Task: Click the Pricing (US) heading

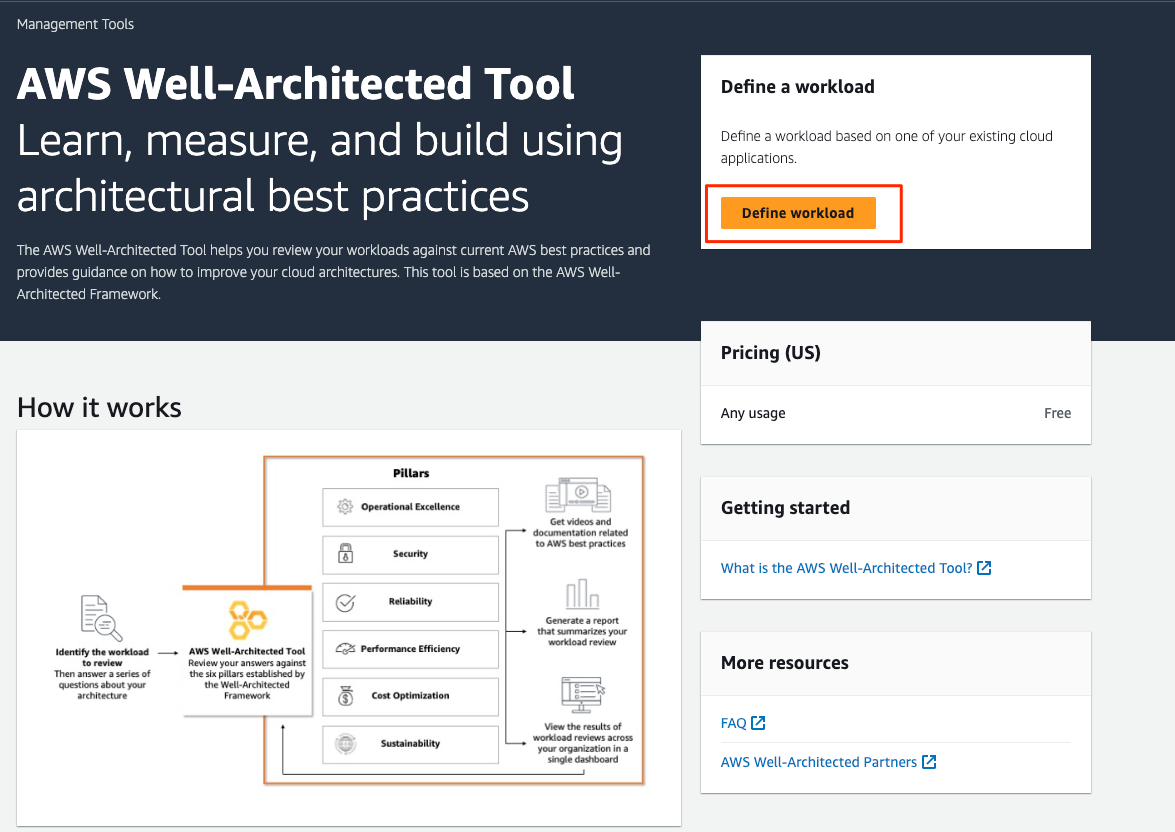Action: [x=770, y=353]
